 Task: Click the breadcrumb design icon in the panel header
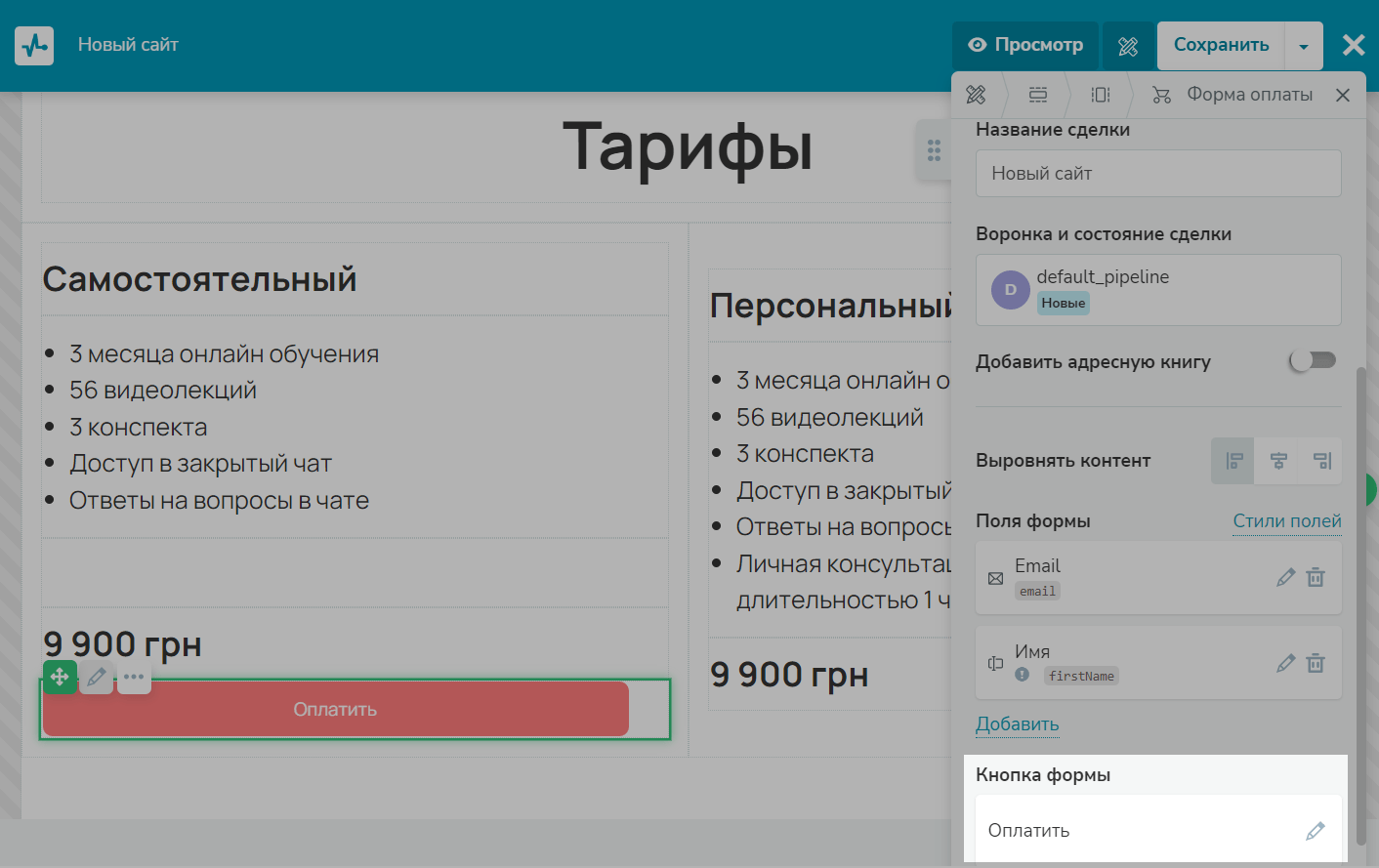pyautogui.click(x=976, y=95)
